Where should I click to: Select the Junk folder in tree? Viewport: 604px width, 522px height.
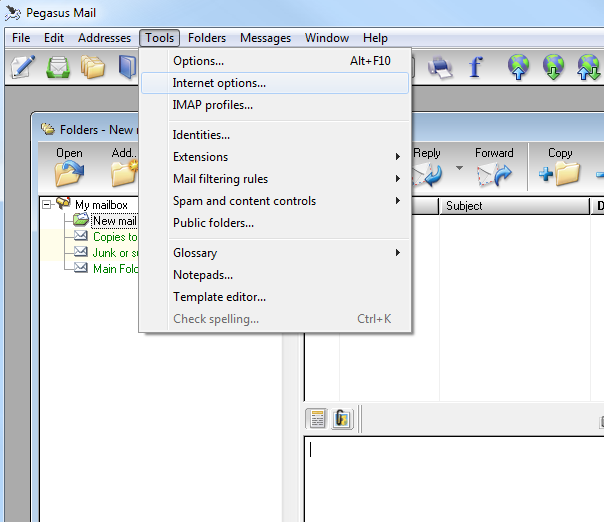point(103,253)
